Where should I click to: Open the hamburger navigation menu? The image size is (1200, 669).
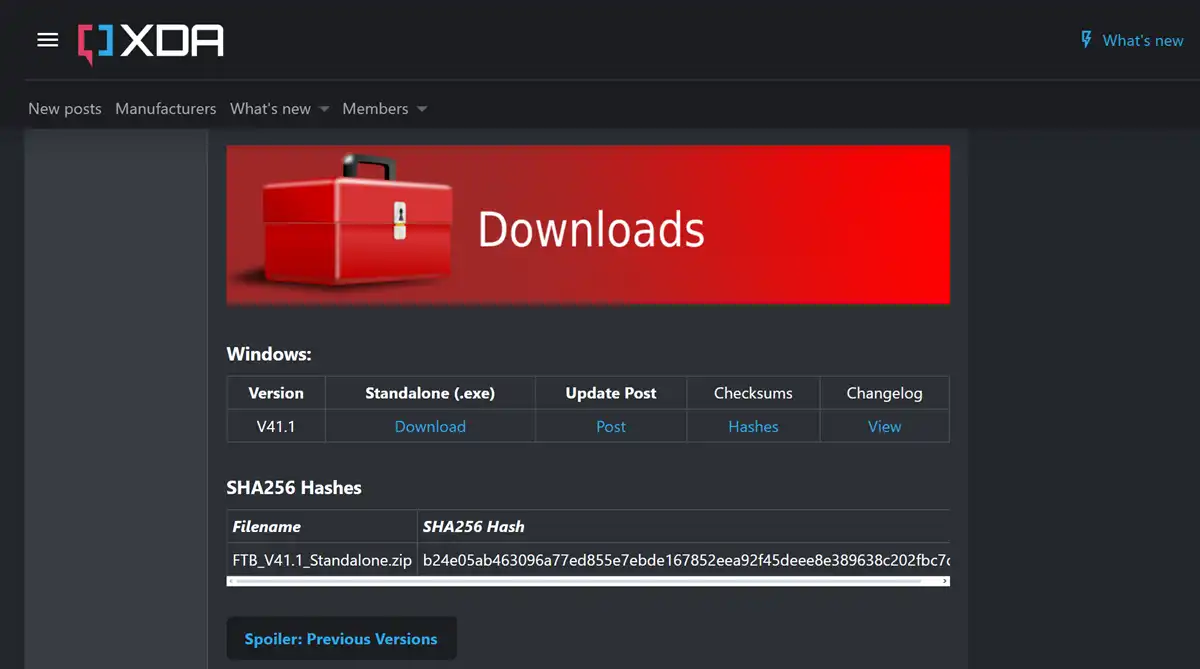(48, 40)
